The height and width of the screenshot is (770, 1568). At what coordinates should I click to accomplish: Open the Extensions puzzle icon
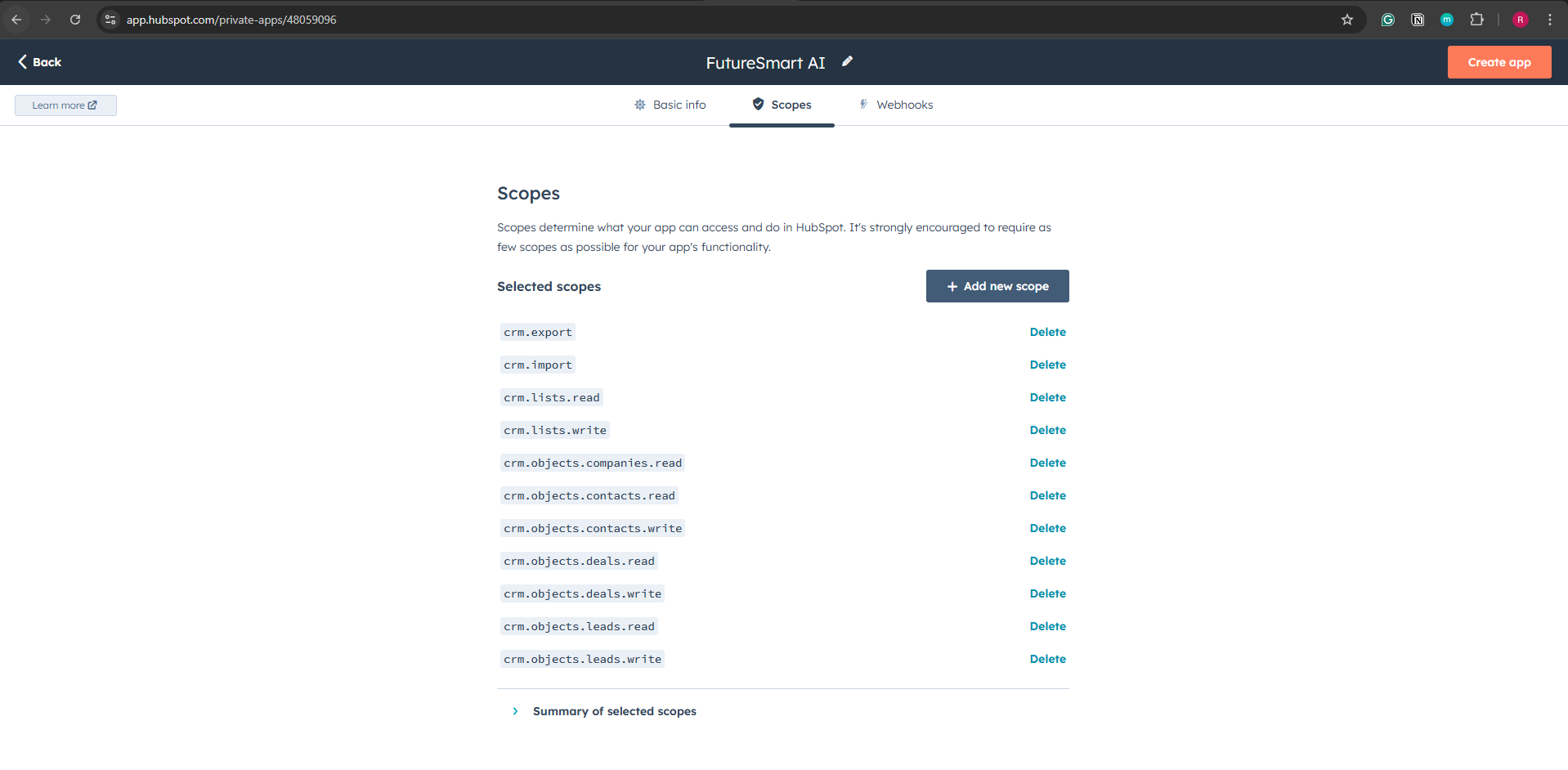click(1476, 20)
